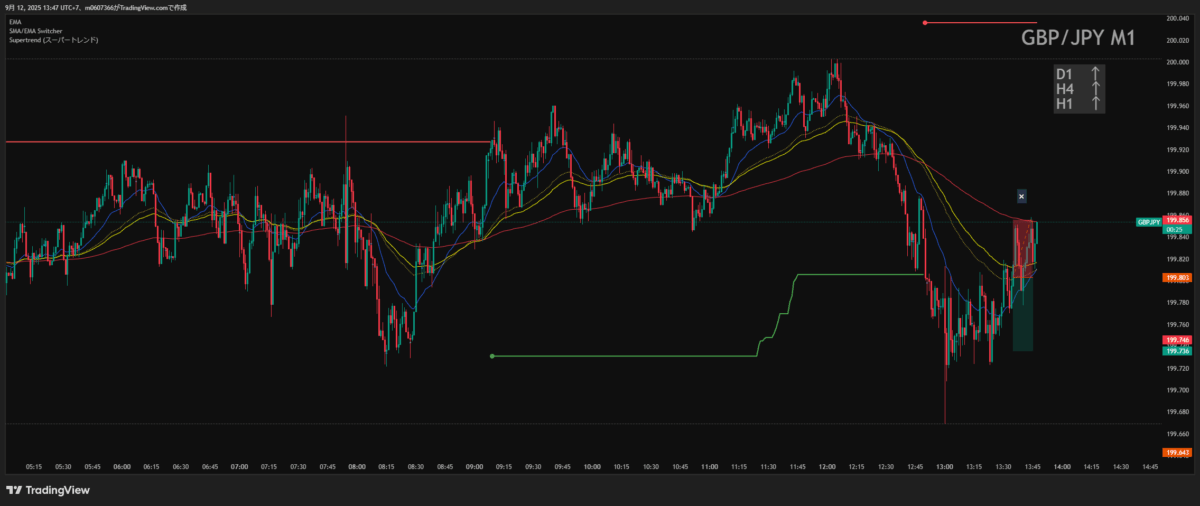Select the EMA indicator label

coord(14,21)
